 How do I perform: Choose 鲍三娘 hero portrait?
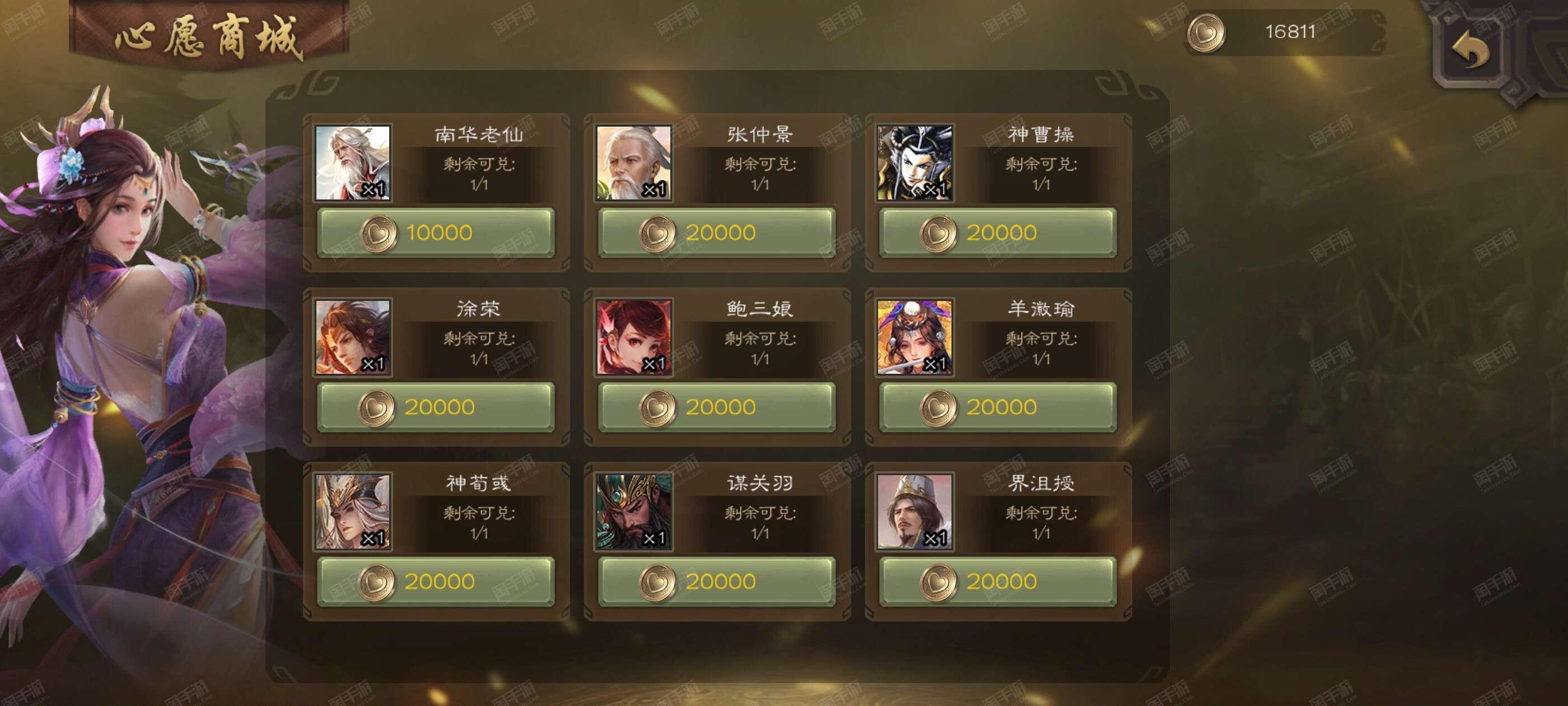[x=634, y=337]
